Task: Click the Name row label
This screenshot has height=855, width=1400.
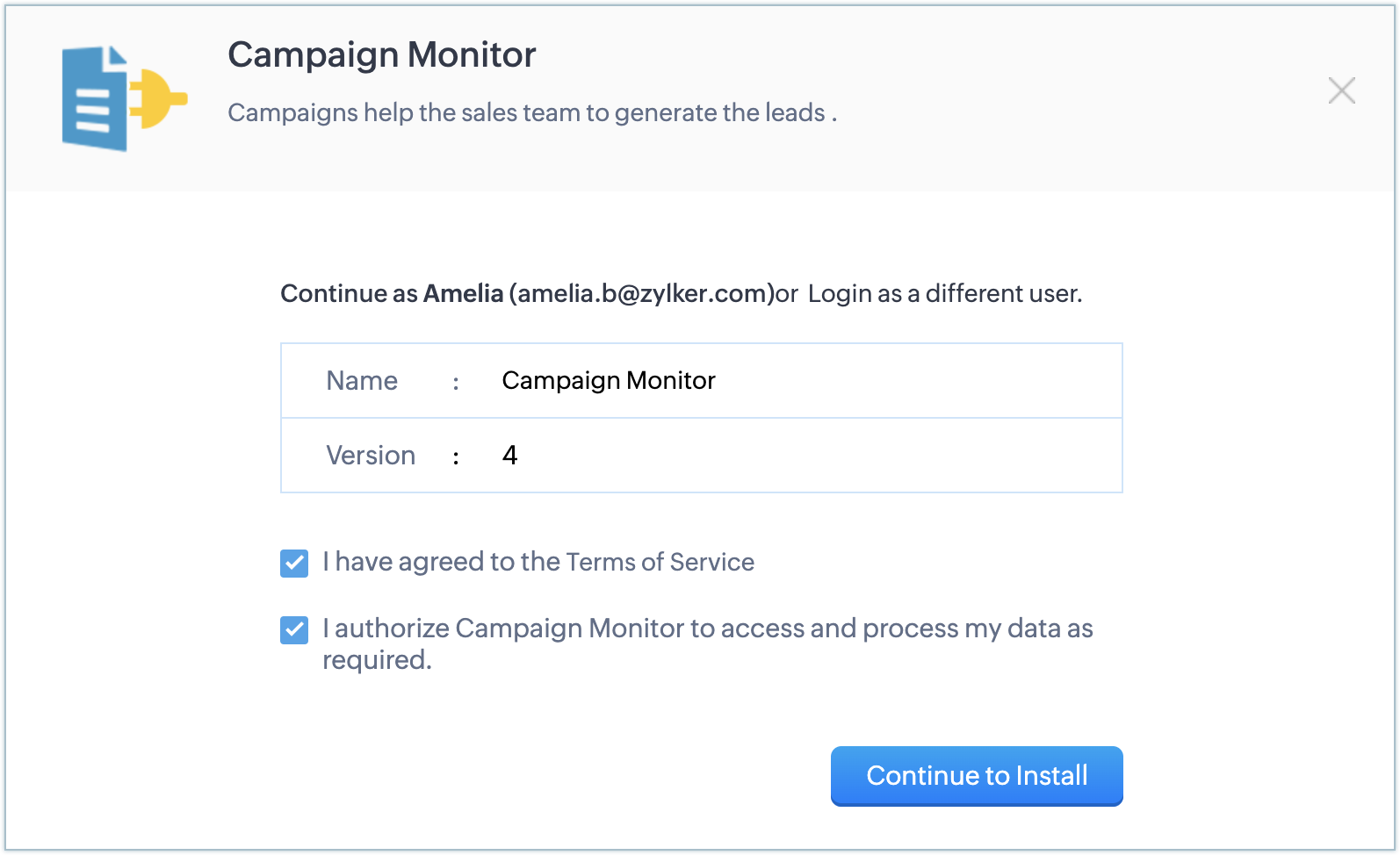Action: coord(362,381)
